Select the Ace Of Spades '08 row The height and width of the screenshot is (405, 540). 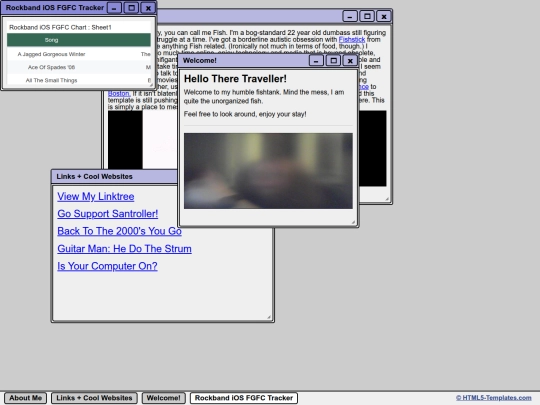79,67
